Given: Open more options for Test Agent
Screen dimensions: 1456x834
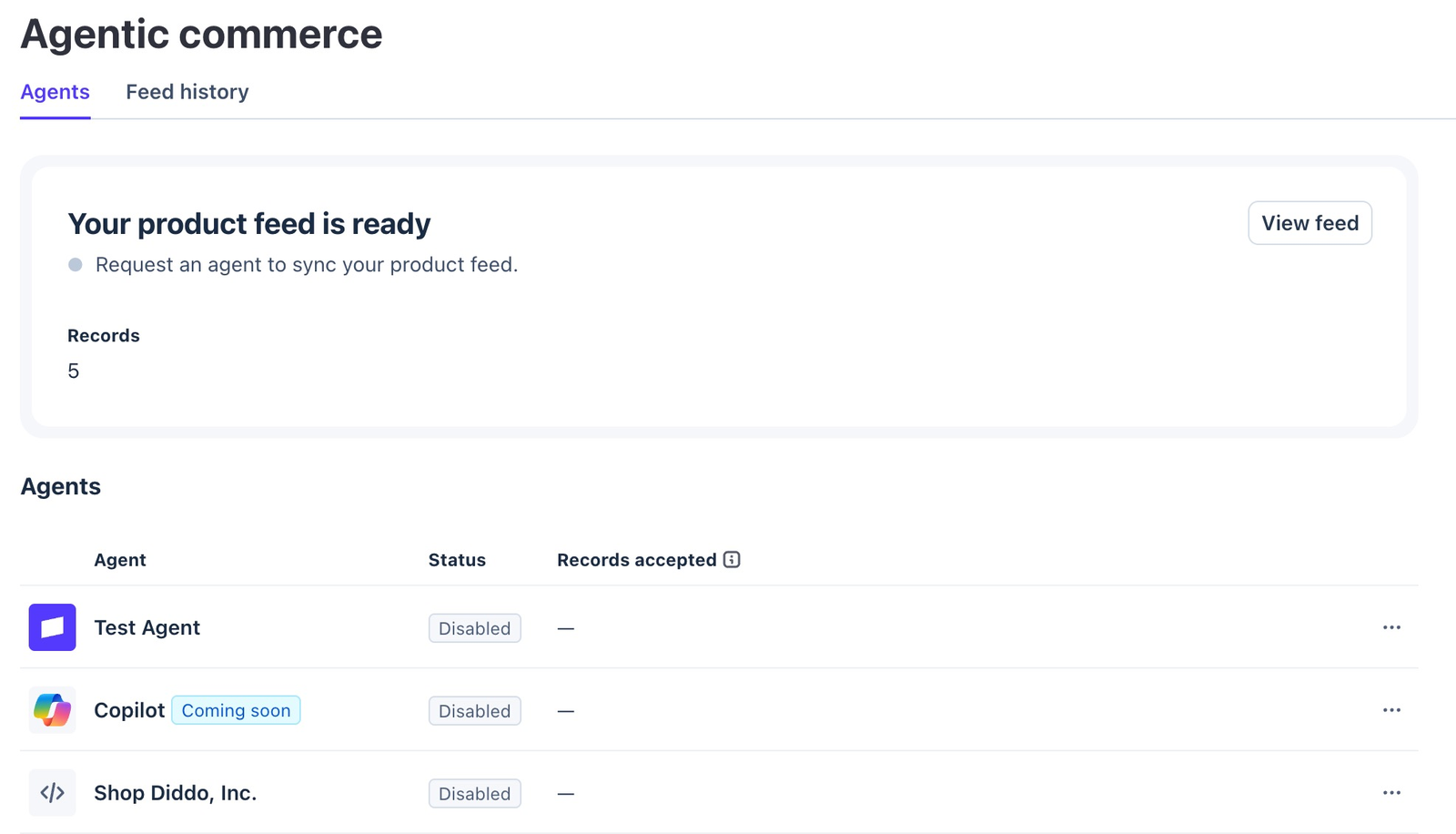Looking at the screenshot, I should (1391, 627).
